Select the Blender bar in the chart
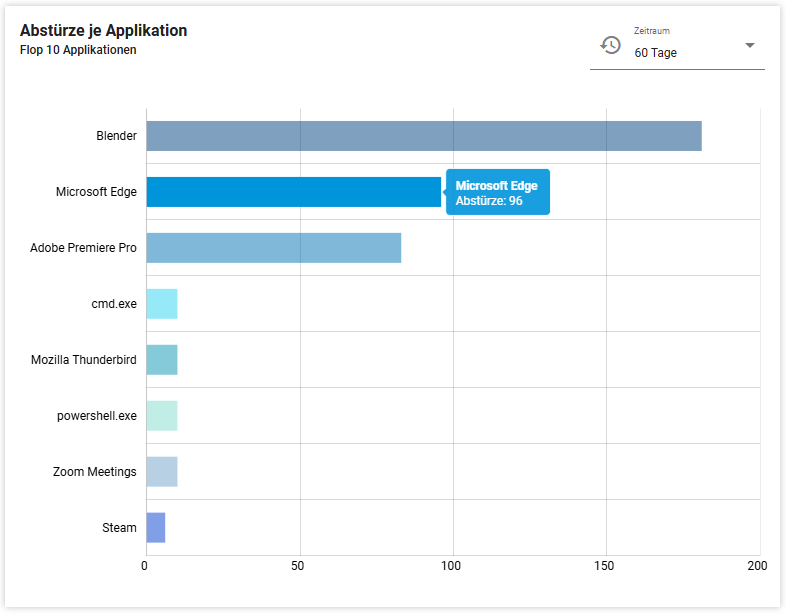Image resolution: width=786 pixels, height=614 pixels. (423, 136)
